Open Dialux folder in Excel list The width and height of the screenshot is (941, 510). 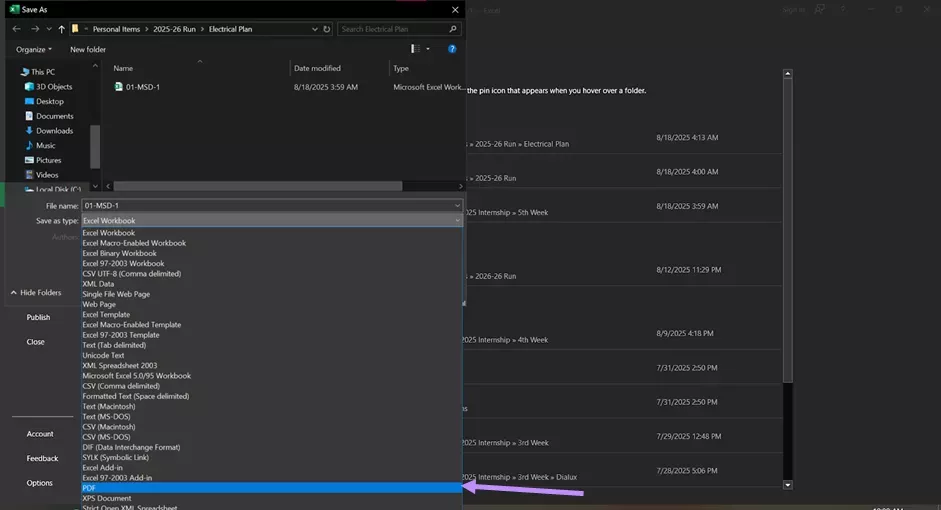pos(624,471)
